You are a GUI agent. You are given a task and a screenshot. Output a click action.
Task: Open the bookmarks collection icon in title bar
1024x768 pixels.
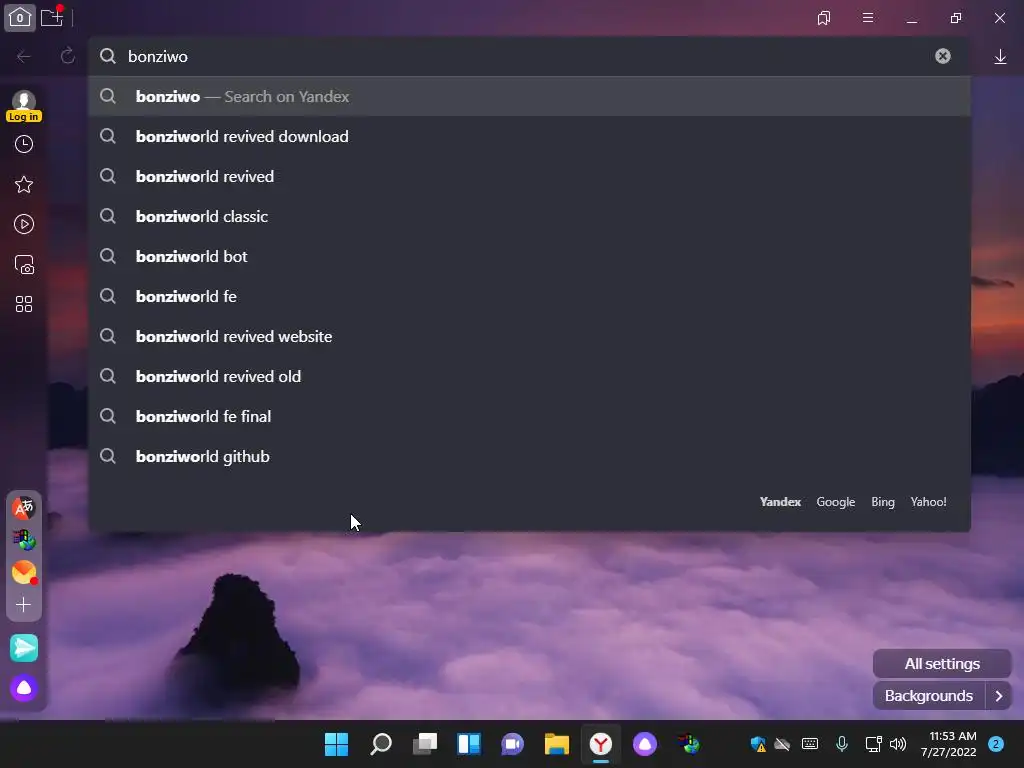(x=824, y=18)
